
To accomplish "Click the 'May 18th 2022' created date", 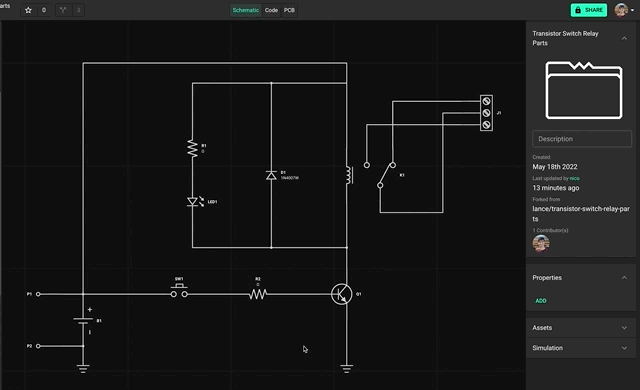I will tap(555, 166).
